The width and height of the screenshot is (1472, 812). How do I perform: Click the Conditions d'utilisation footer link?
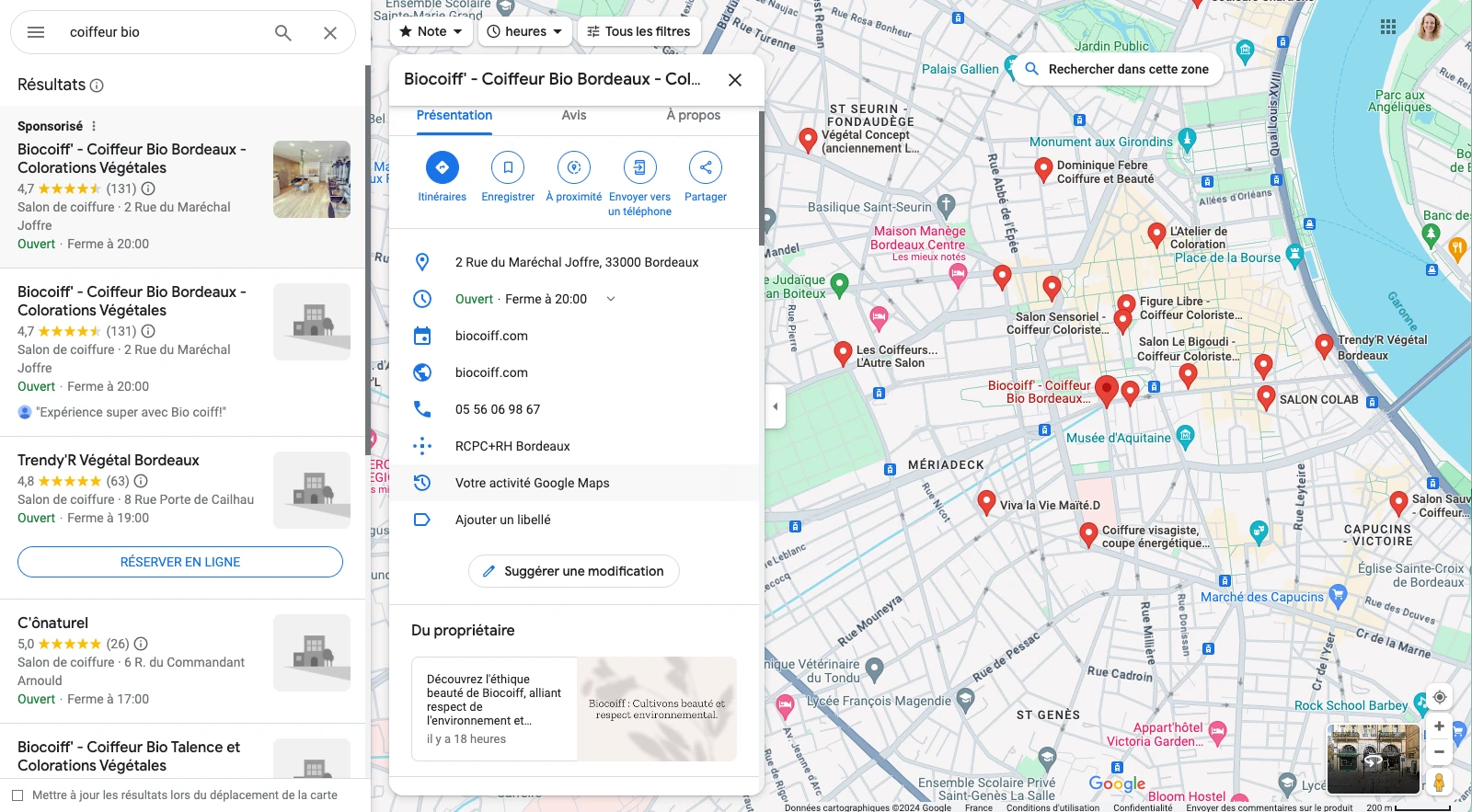pos(1052,807)
